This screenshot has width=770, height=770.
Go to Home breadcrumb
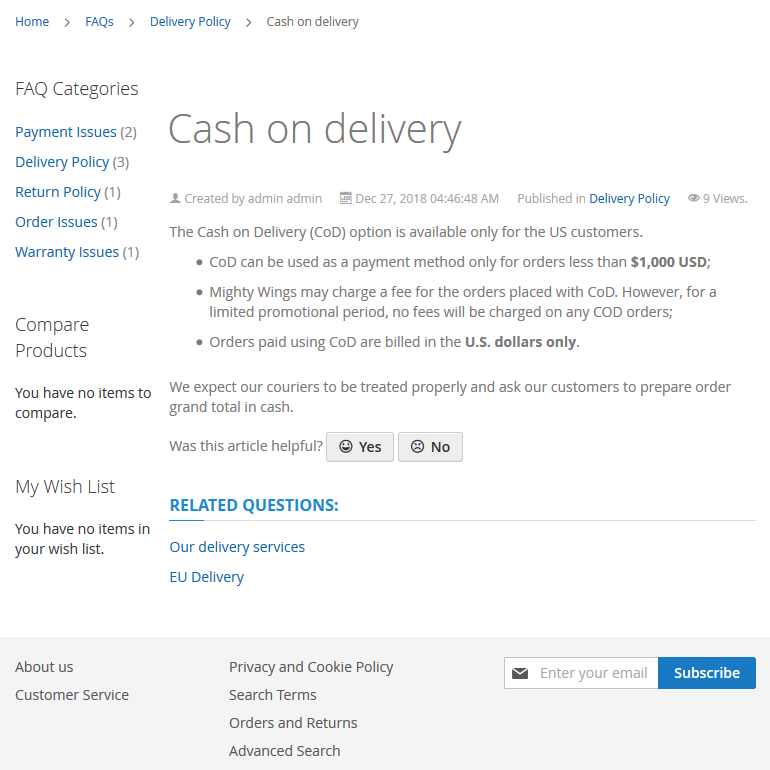pos(32,22)
